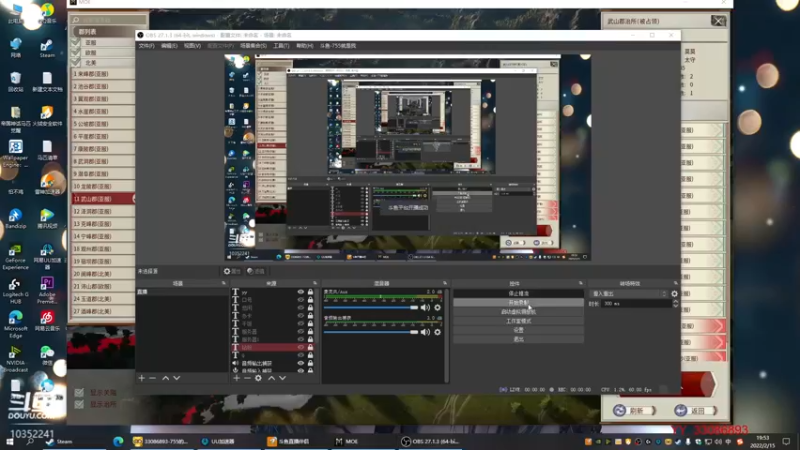The width and height of the screenshot is (800, 450).
Task: Open the GeForce Experience desktop icon
Action: coord(15,256)
